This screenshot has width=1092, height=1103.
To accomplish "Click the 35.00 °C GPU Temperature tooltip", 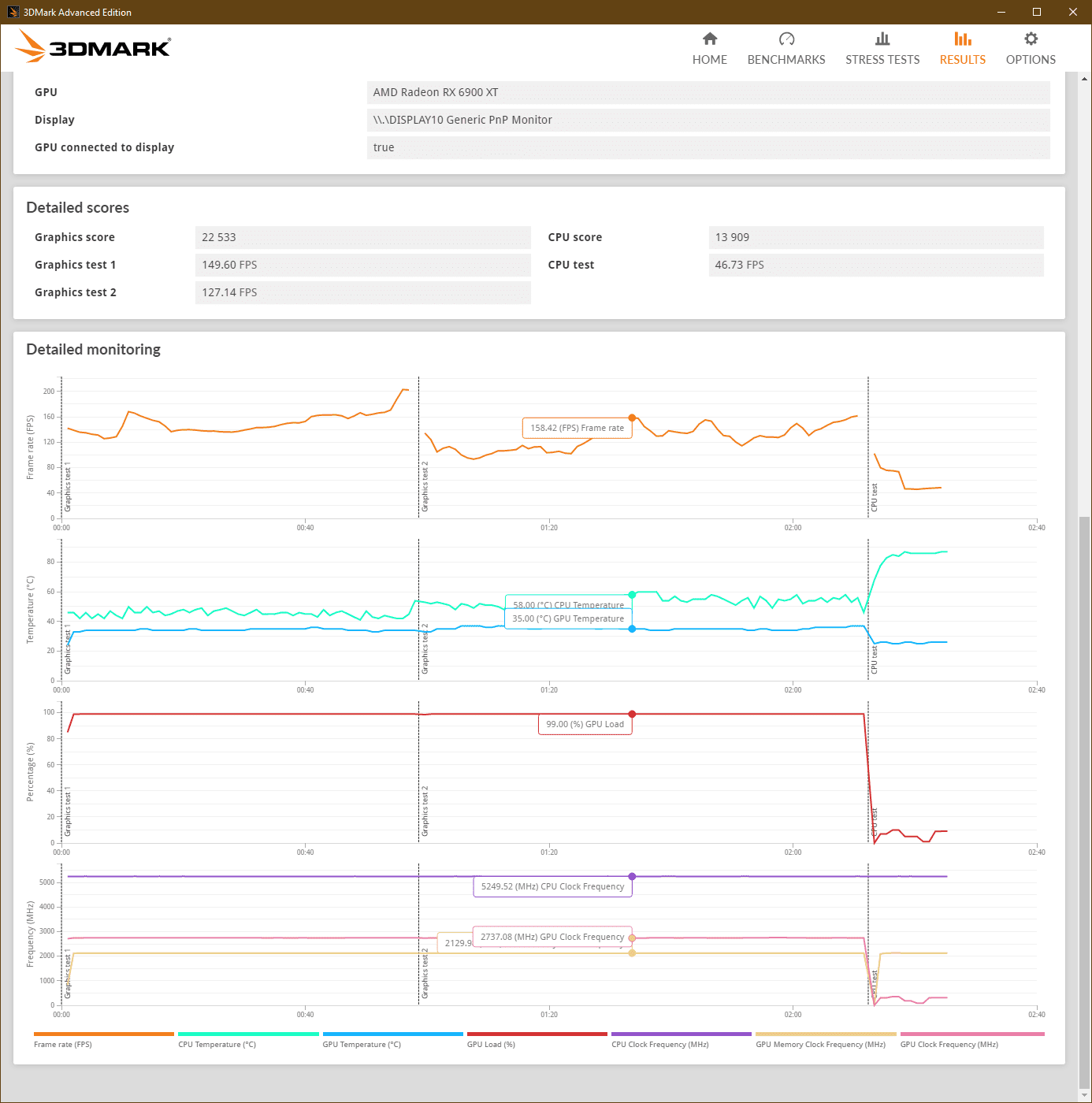I will (568, 618).
